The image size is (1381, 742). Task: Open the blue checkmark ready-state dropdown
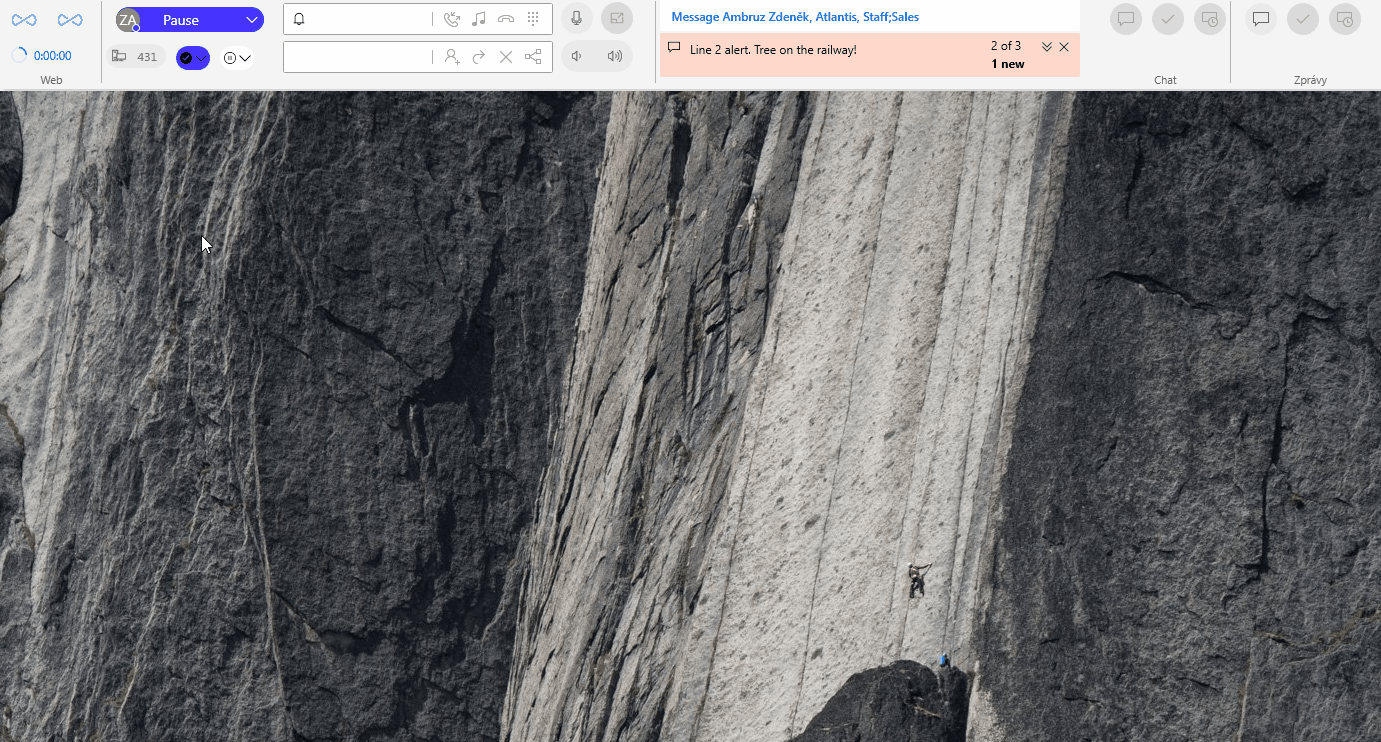pos(193,58)
